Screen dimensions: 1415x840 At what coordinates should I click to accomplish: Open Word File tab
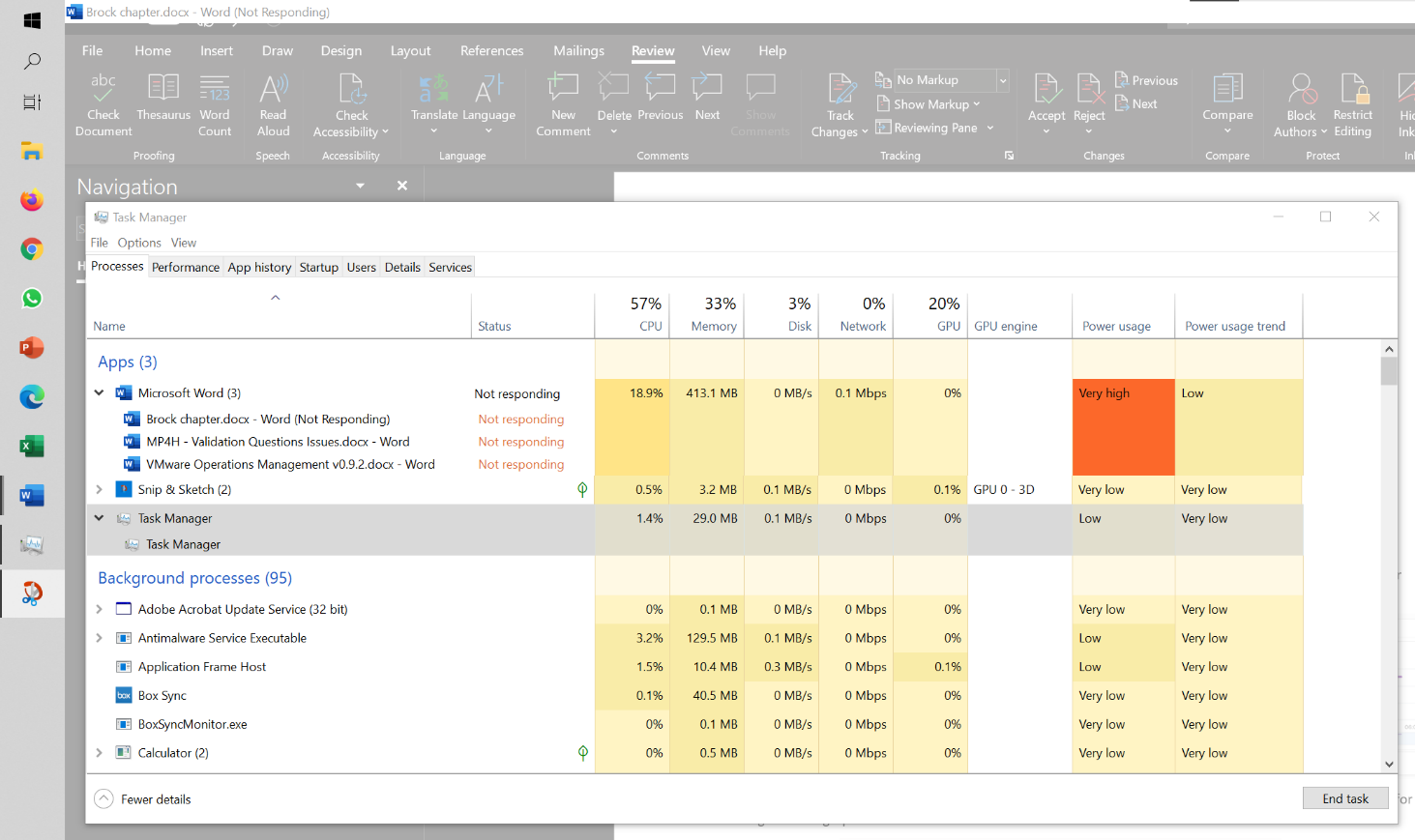[x=92, y=50]
